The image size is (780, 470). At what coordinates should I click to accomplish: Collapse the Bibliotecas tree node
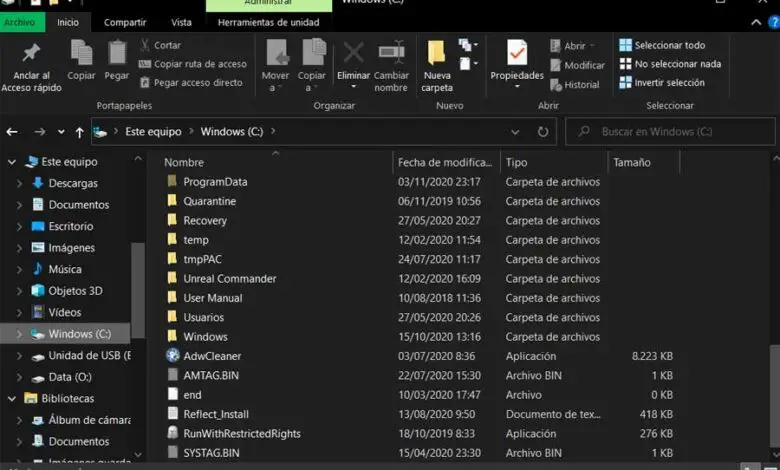pyautogui.click(x=12, y=399)
